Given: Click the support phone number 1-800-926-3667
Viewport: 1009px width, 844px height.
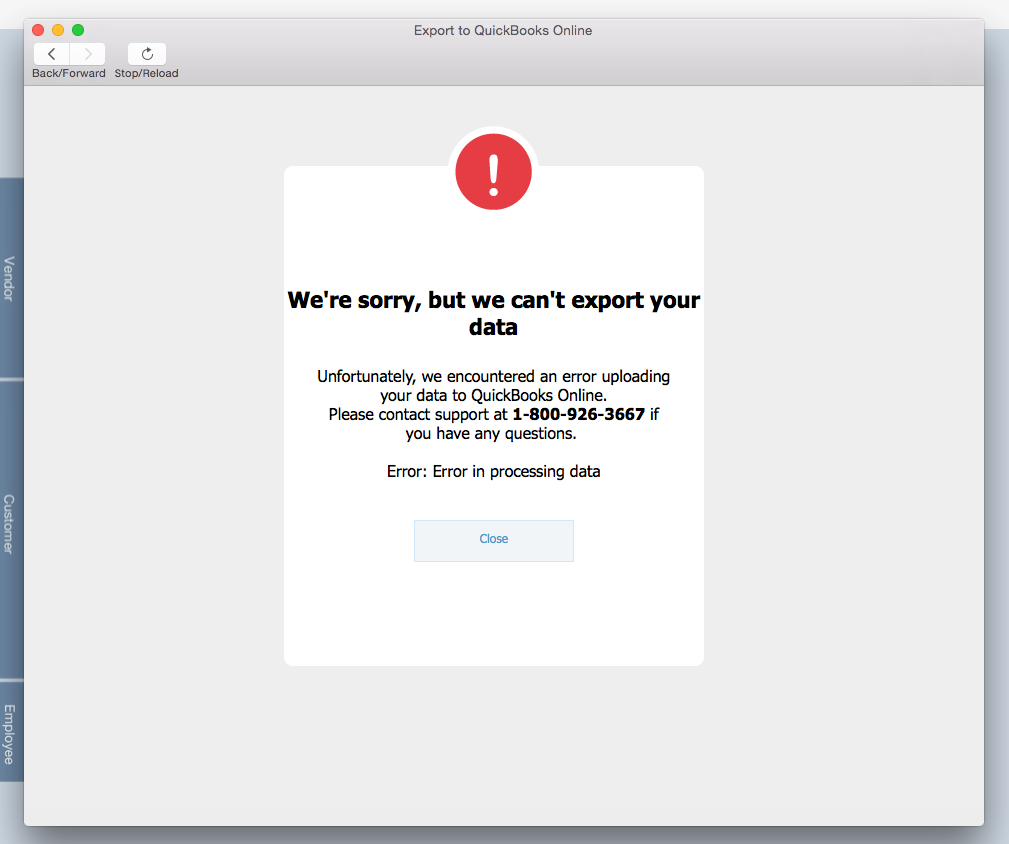Looking at the screenshot, I should coord(579,414).
